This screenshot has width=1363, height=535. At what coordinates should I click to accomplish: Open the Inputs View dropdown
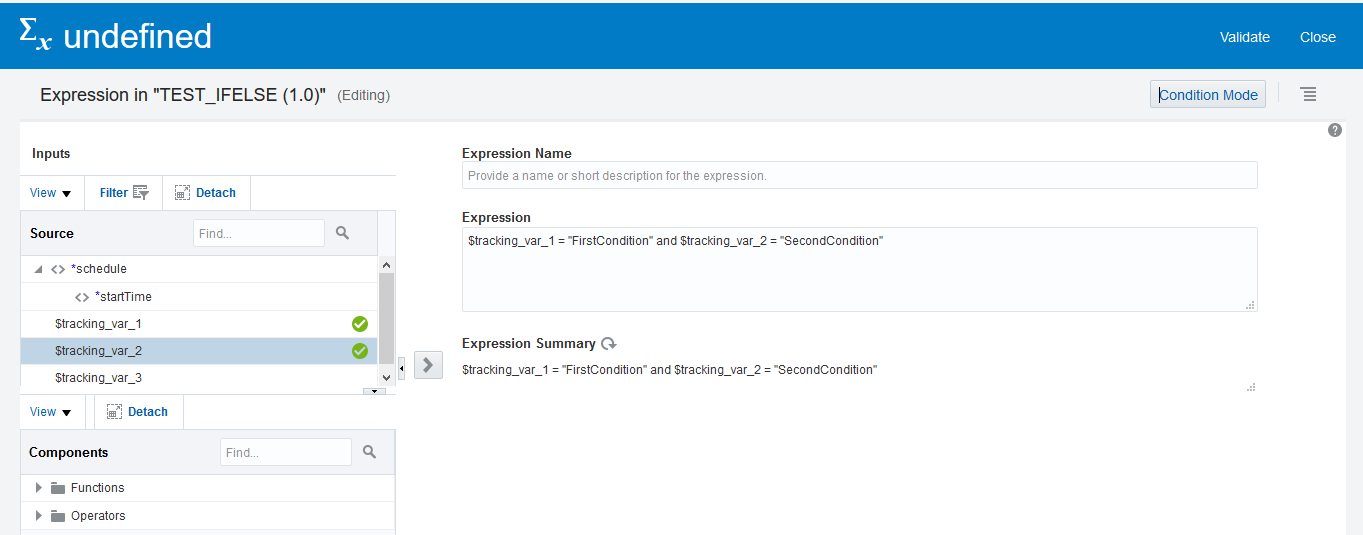(51, 193)
